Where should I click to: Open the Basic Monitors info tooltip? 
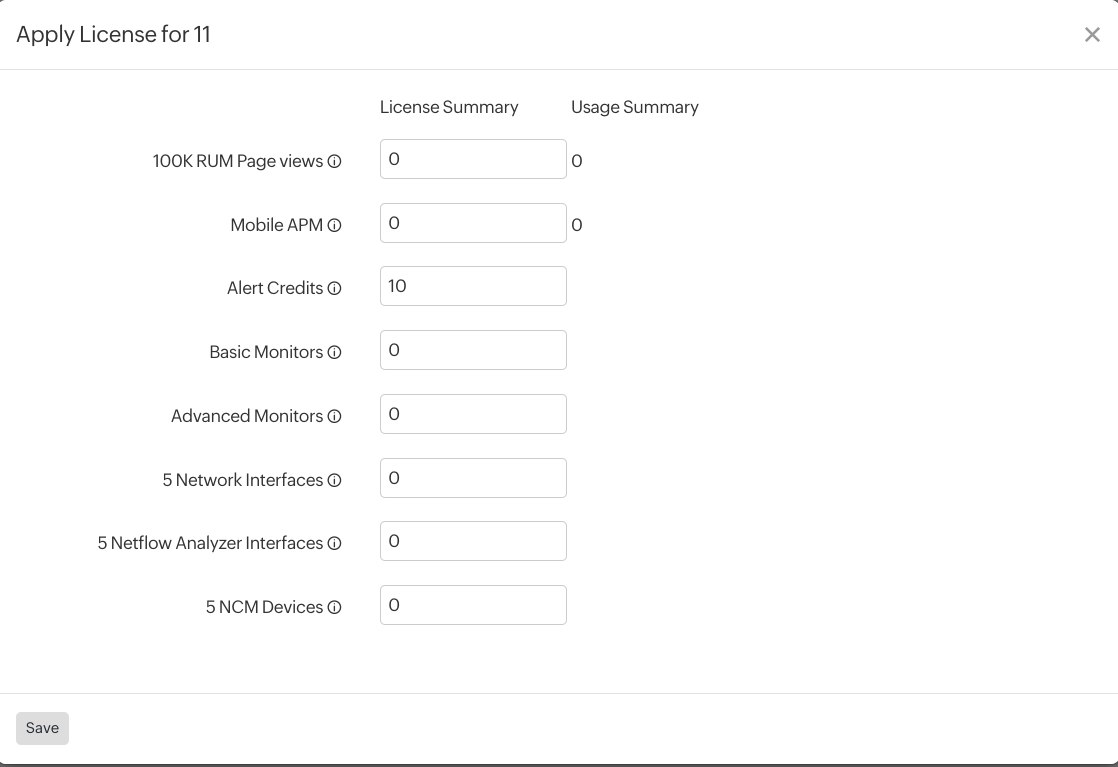point(332,352)
